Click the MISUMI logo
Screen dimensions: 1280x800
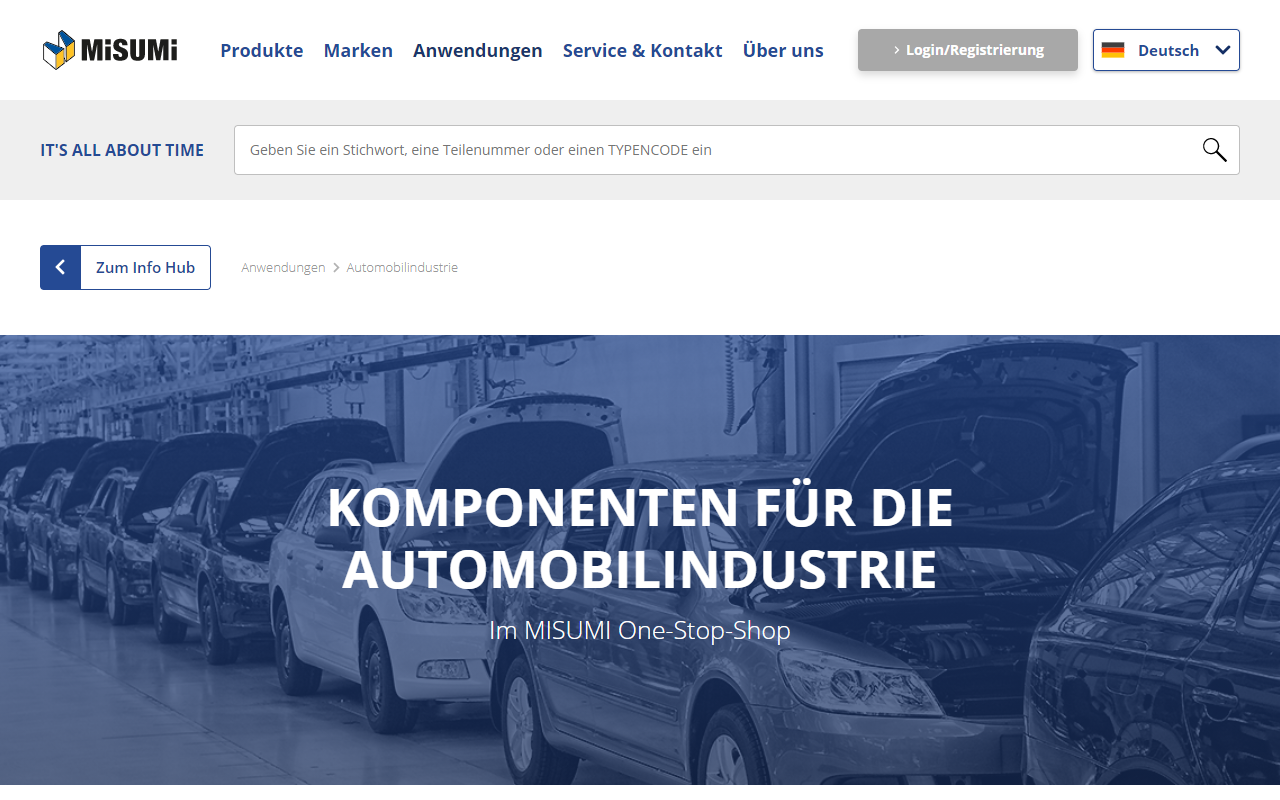pos(110,50)
